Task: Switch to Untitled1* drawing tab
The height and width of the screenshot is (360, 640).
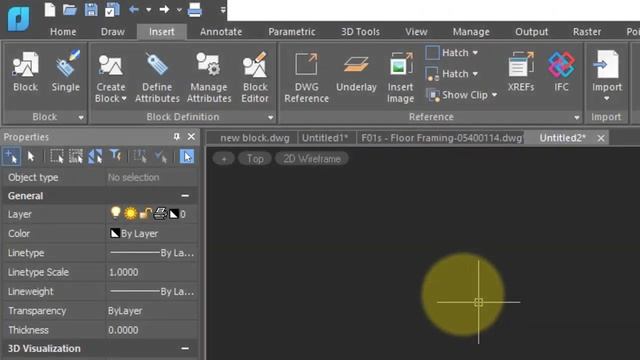Action: coord(325,138)
